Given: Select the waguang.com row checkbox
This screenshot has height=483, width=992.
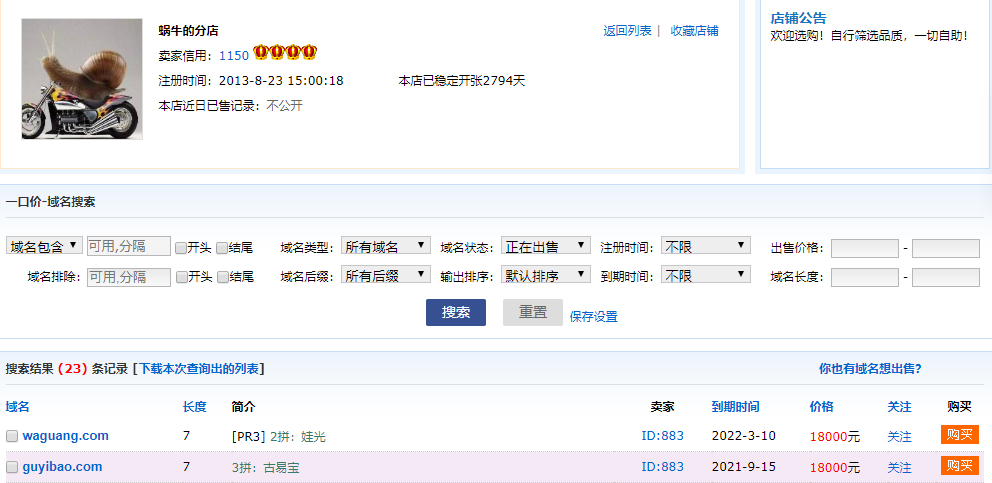Looking at the screenshot, I should point(12,436).
